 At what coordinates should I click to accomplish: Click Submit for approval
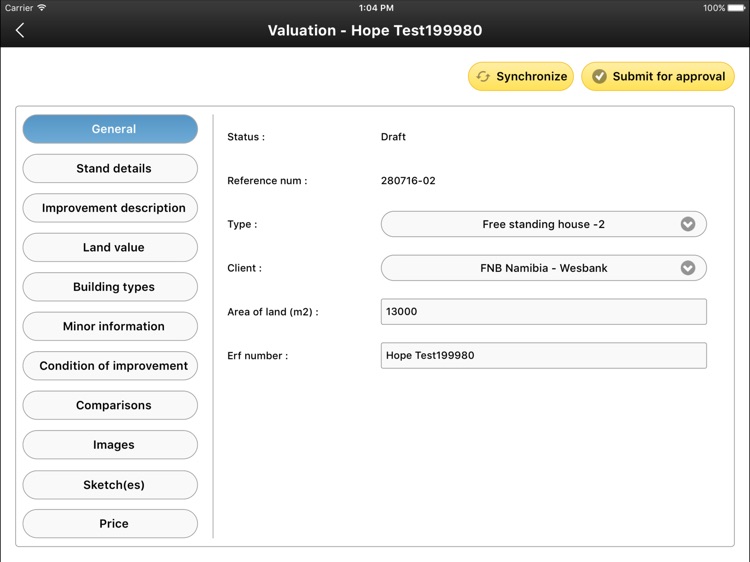[658, 77]
